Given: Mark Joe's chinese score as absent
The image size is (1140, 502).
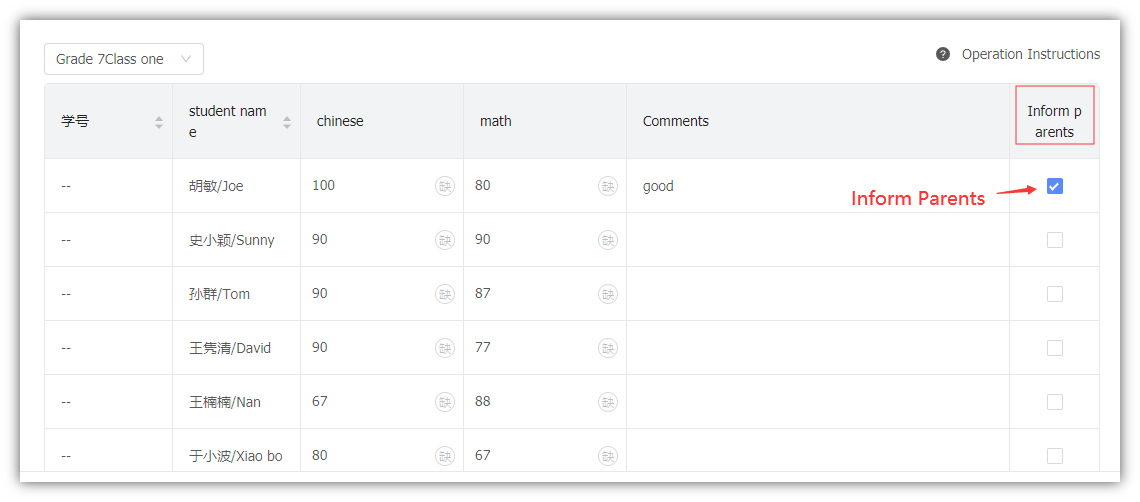Looking at the screenshot, I should [444, 186].
